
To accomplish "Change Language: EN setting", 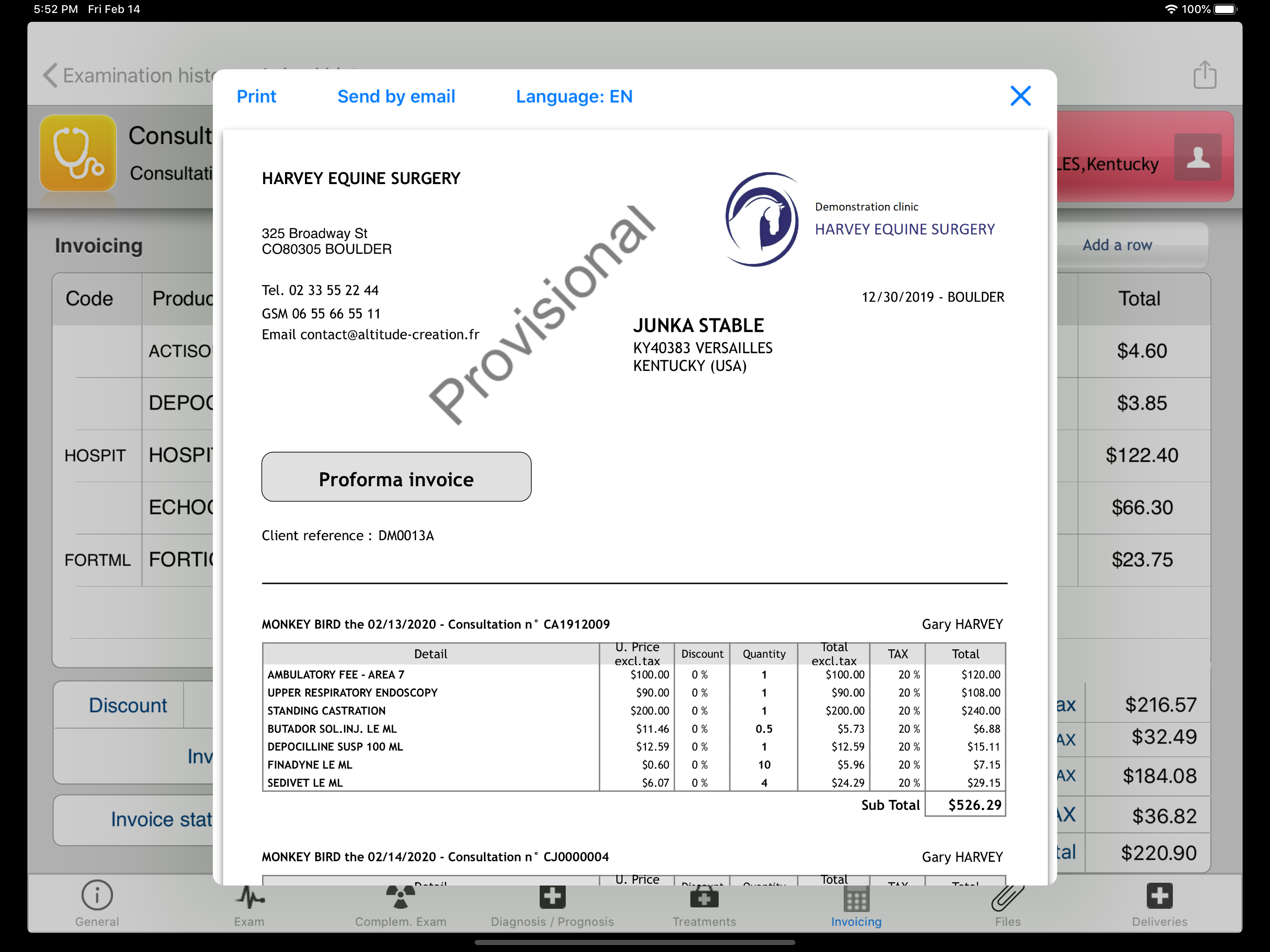I will coord(574,97).
